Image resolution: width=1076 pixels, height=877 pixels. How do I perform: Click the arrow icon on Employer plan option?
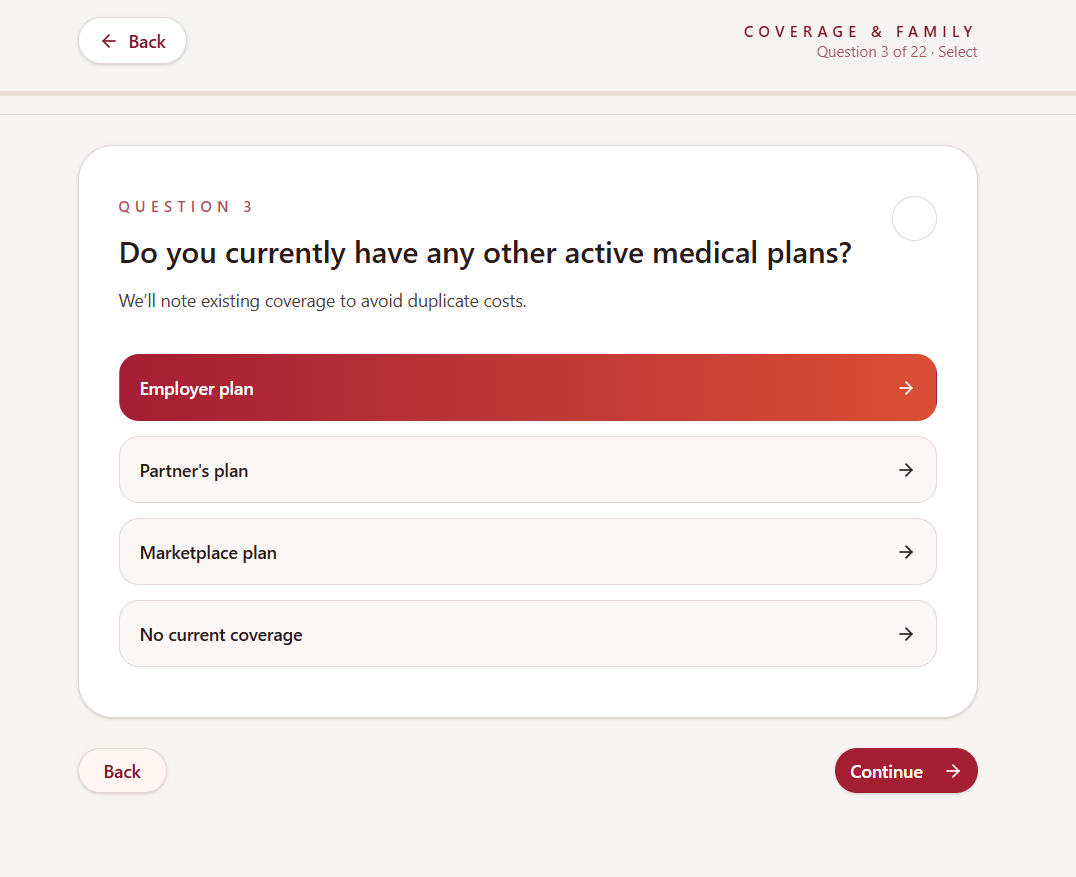(906, 388)
